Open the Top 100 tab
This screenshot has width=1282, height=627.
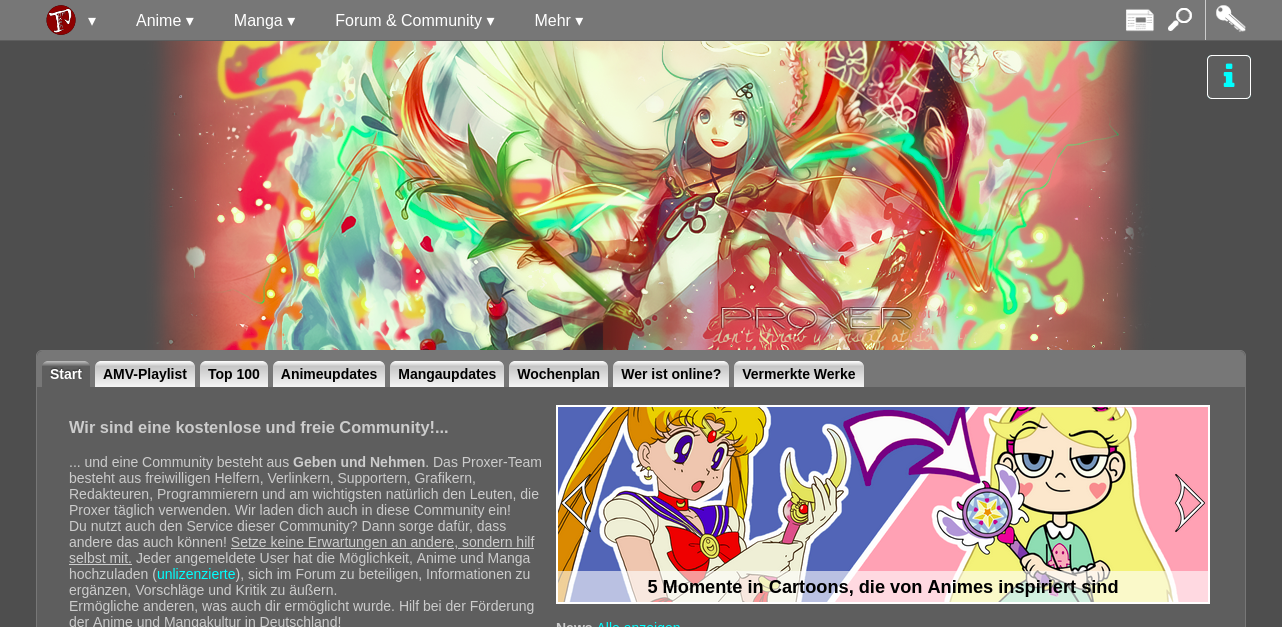234,374
